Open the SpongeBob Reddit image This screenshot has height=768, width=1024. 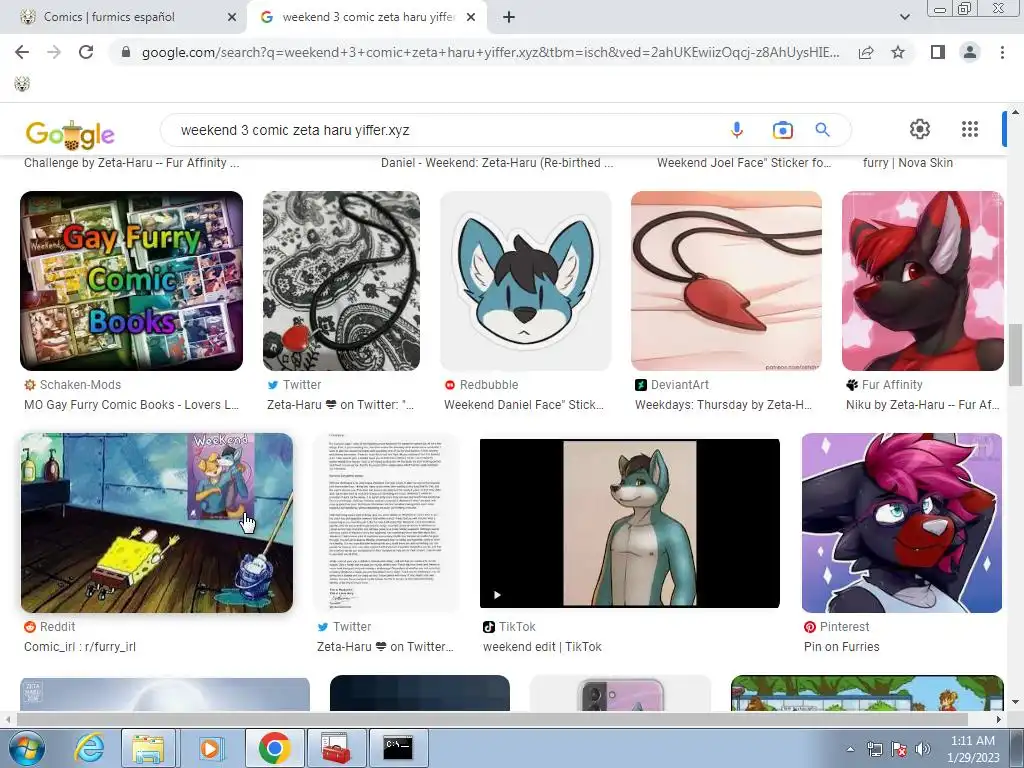pyautogui.click(x=157, y=522)
